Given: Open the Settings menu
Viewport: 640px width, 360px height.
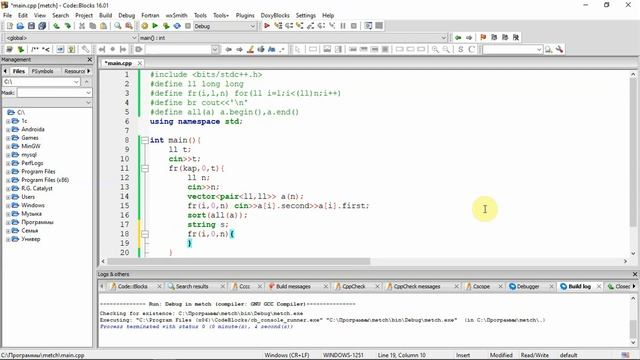Looking at the screenshot, I should 306,15.
